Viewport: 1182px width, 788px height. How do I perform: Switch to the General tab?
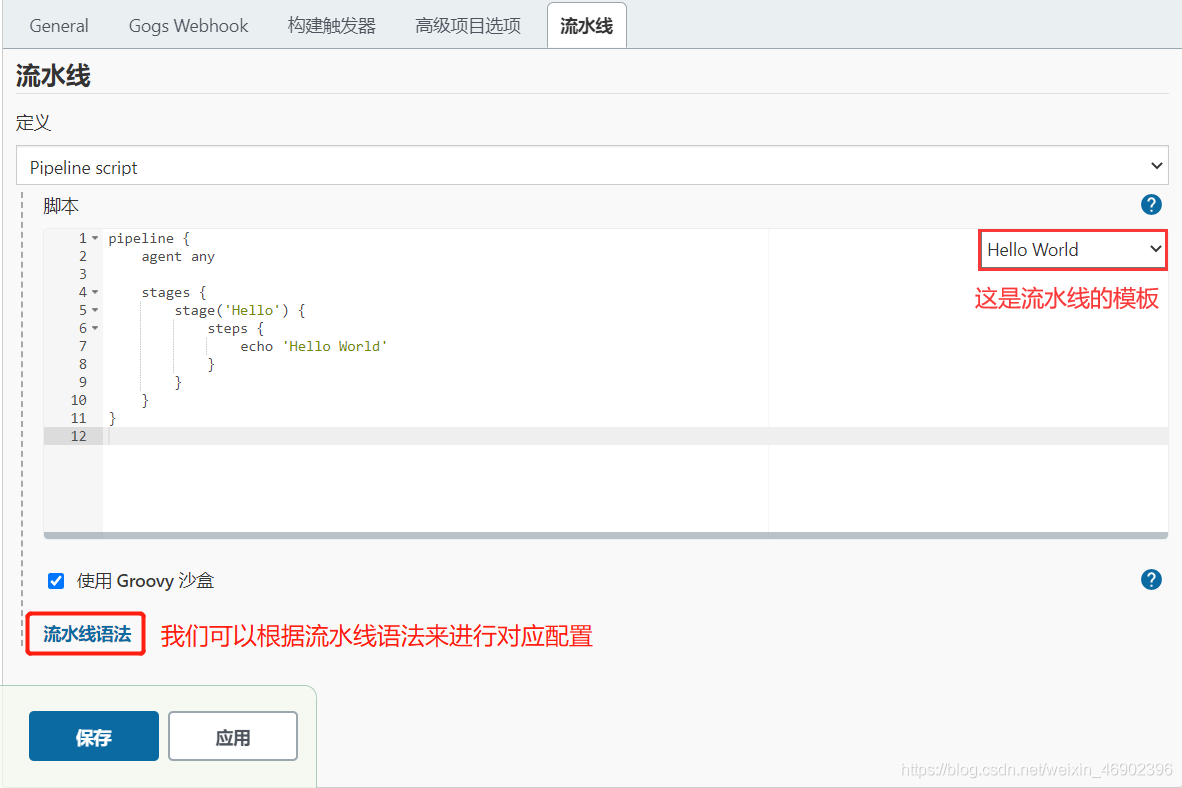(x=59, y=26)
